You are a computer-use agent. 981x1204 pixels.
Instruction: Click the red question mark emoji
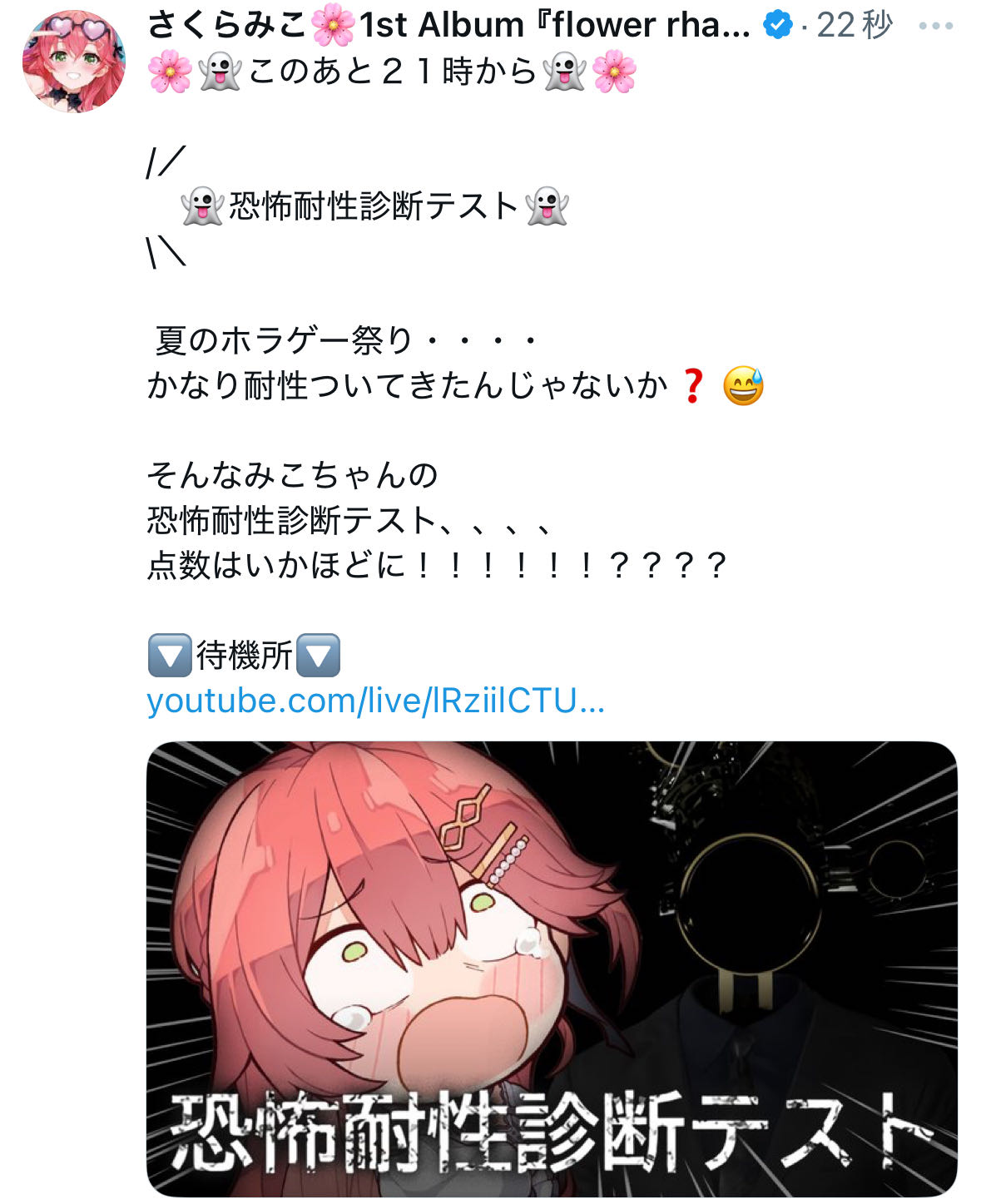coord(692,386)
